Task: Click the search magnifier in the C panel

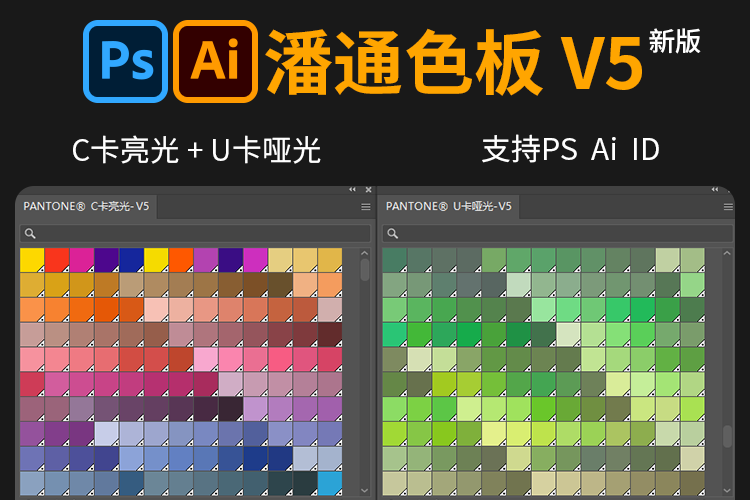Action: tap(31, 233)
